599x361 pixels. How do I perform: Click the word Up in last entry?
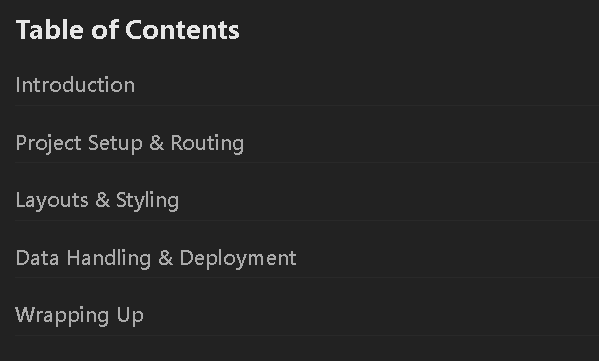click(130, 316)
